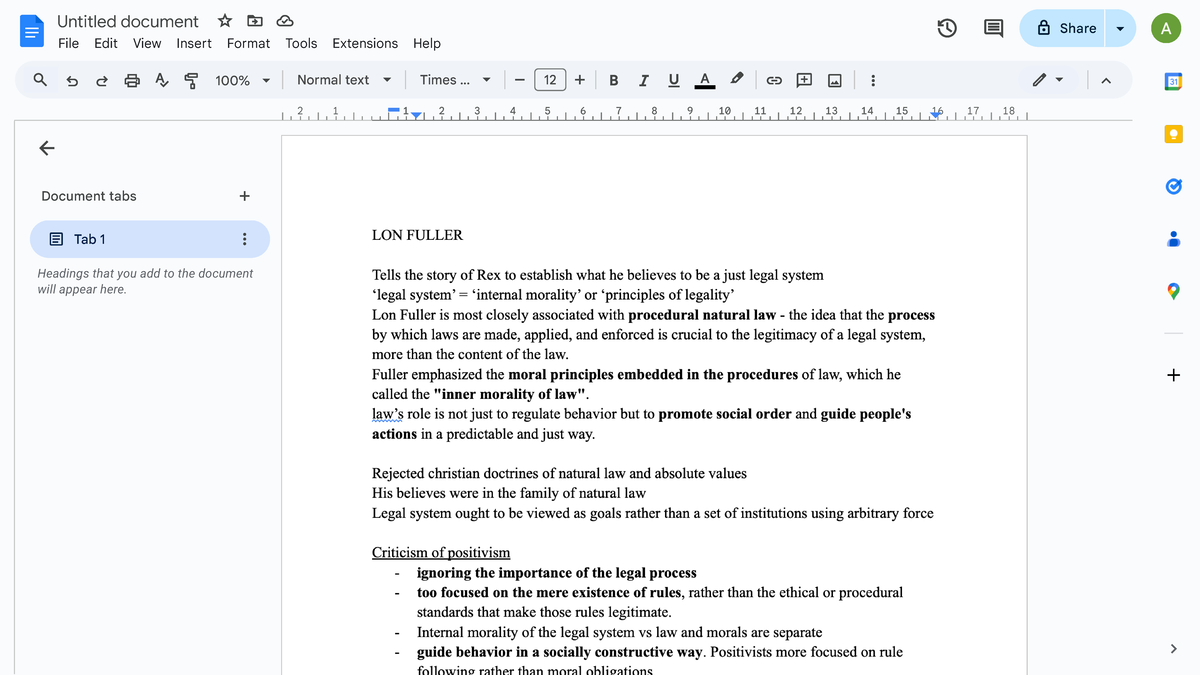Open the Edit menu

[x=106, y=43]
